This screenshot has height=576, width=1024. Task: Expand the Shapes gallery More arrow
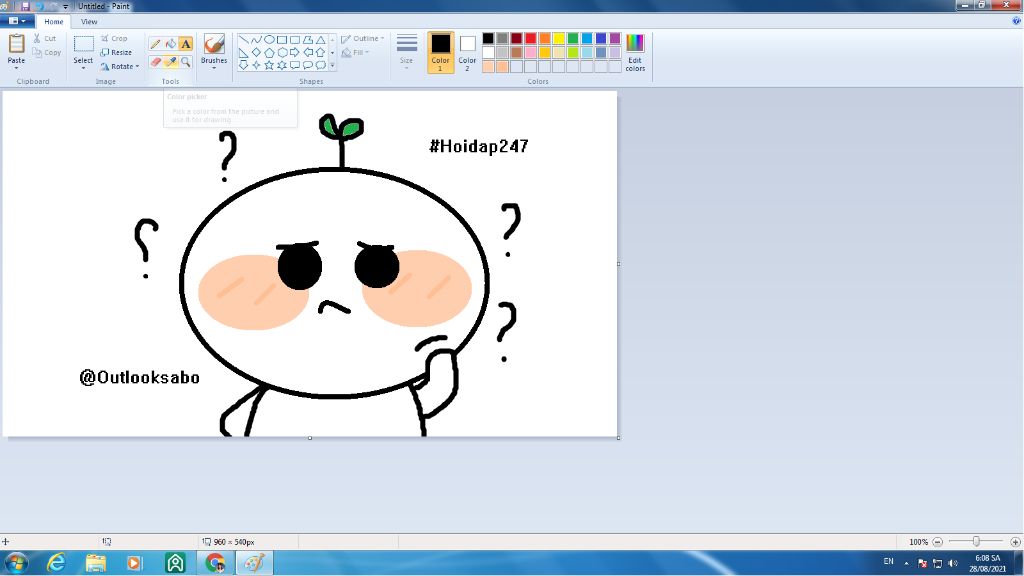click(x=332, y=65)
